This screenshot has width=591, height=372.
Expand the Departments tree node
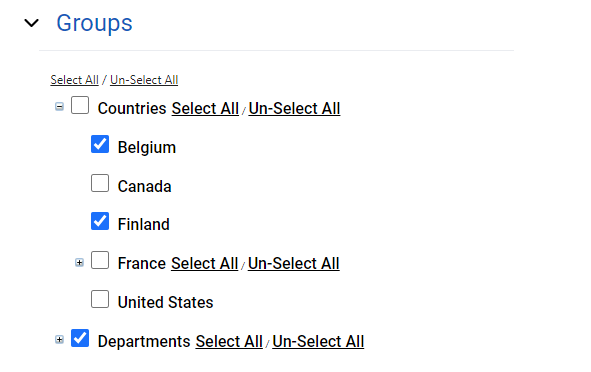[59, 340]
